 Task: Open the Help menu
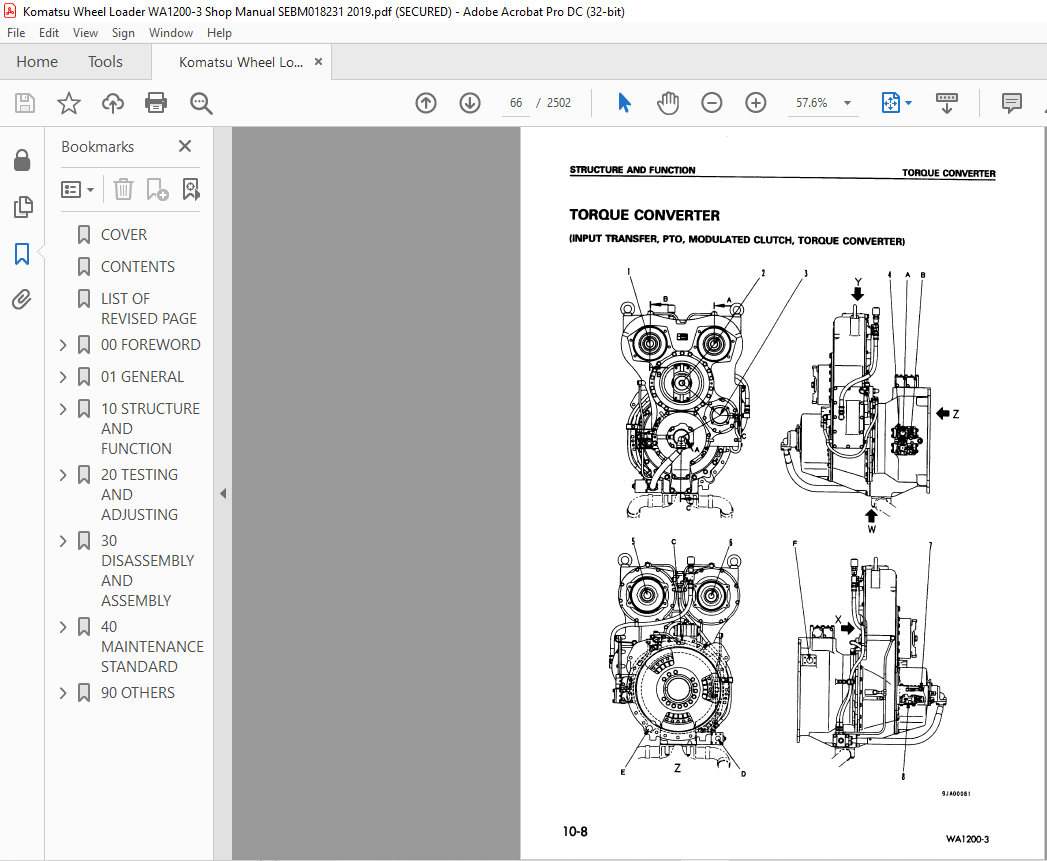click(x=219, y=33)
